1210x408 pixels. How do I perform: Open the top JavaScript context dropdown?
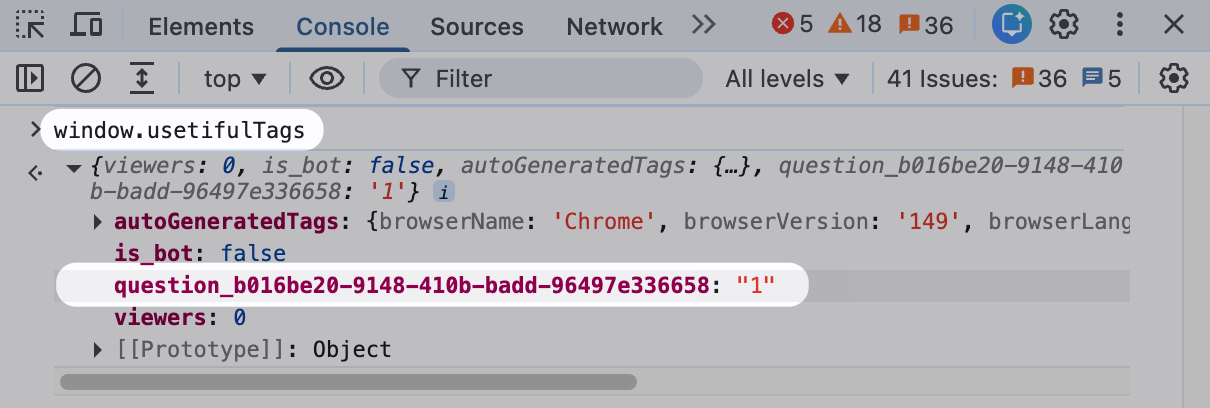click(x=235, y=78)
